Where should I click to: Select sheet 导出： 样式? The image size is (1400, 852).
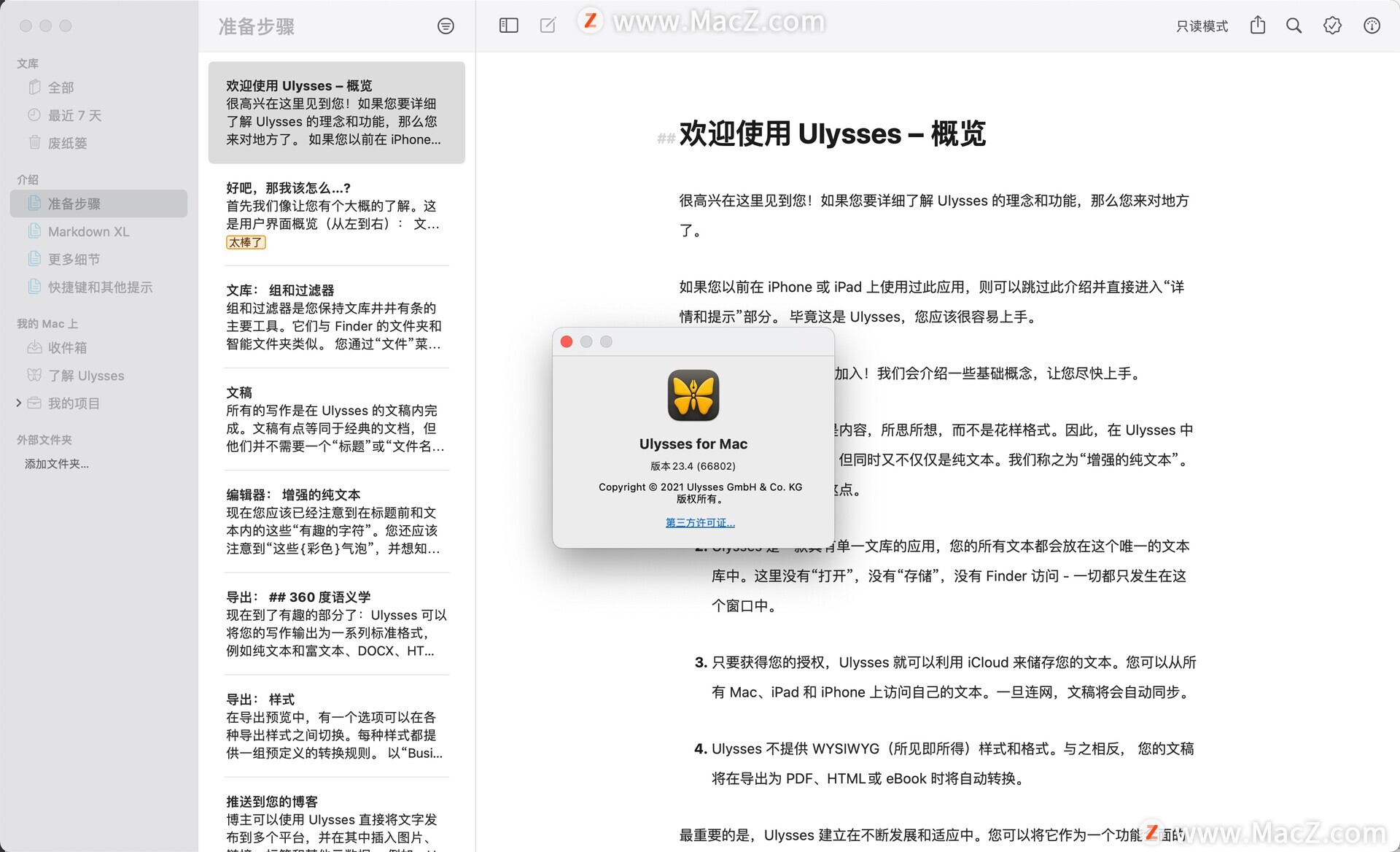point(337,725)
